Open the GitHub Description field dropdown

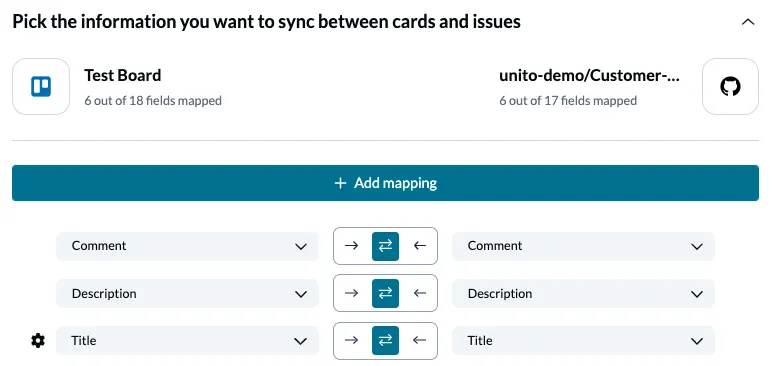[583, 294]
